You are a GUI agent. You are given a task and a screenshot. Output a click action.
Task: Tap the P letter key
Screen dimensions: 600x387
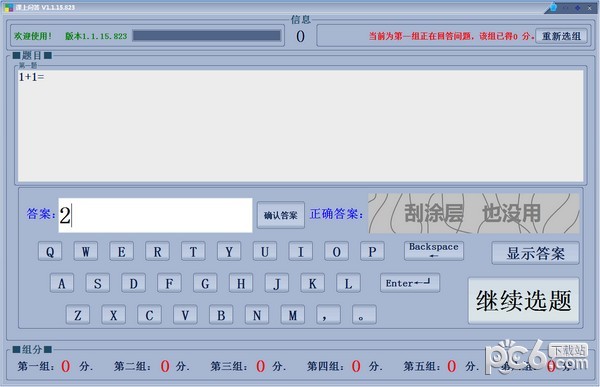click(372, 251)
